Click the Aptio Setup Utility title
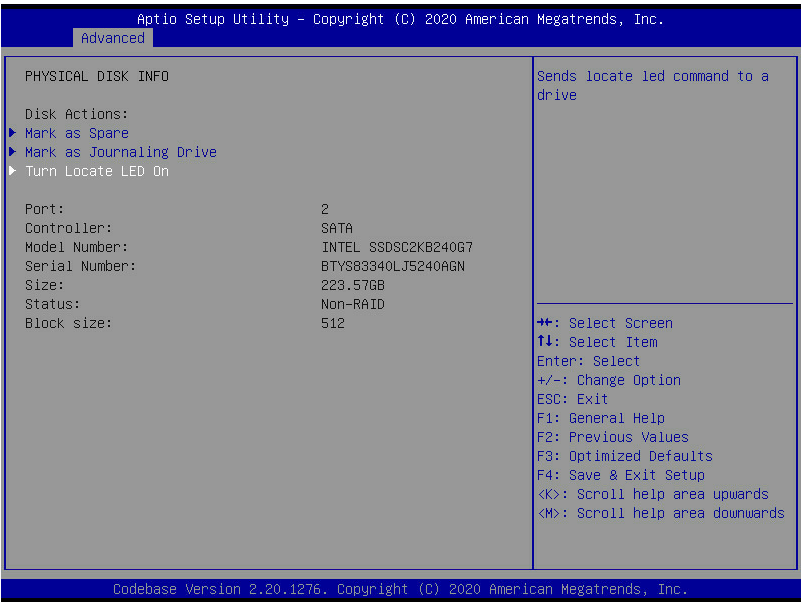This screenshot has width=803, height=602. tap(400, 19)
